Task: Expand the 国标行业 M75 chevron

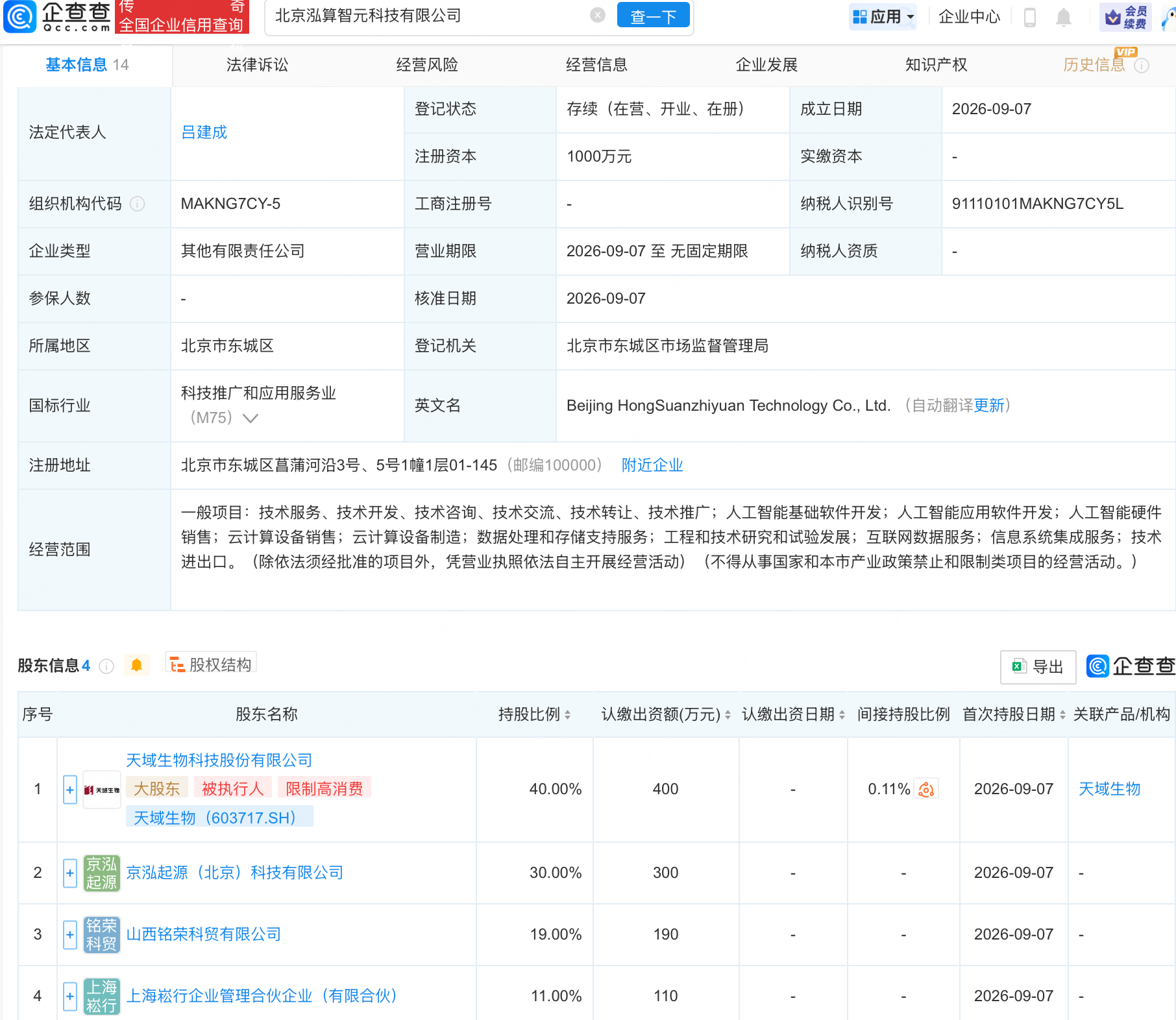Action: 250,419
